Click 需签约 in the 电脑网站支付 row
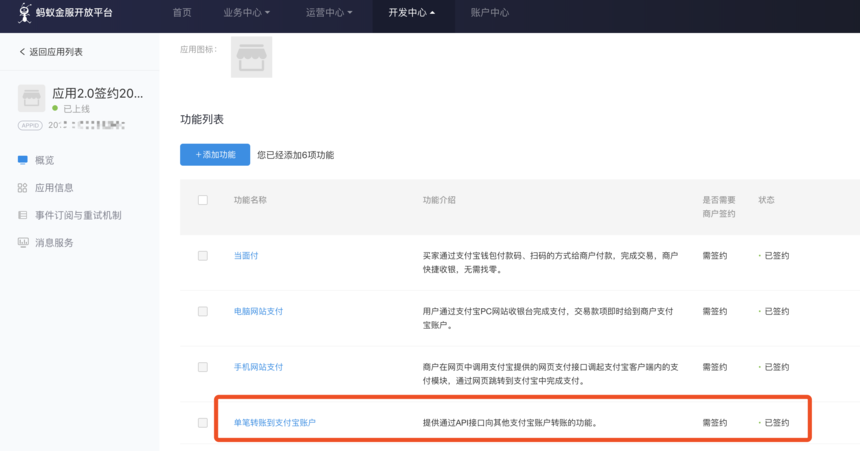The image size is (860, 451). pyautogui.click(x=715, y=311)
